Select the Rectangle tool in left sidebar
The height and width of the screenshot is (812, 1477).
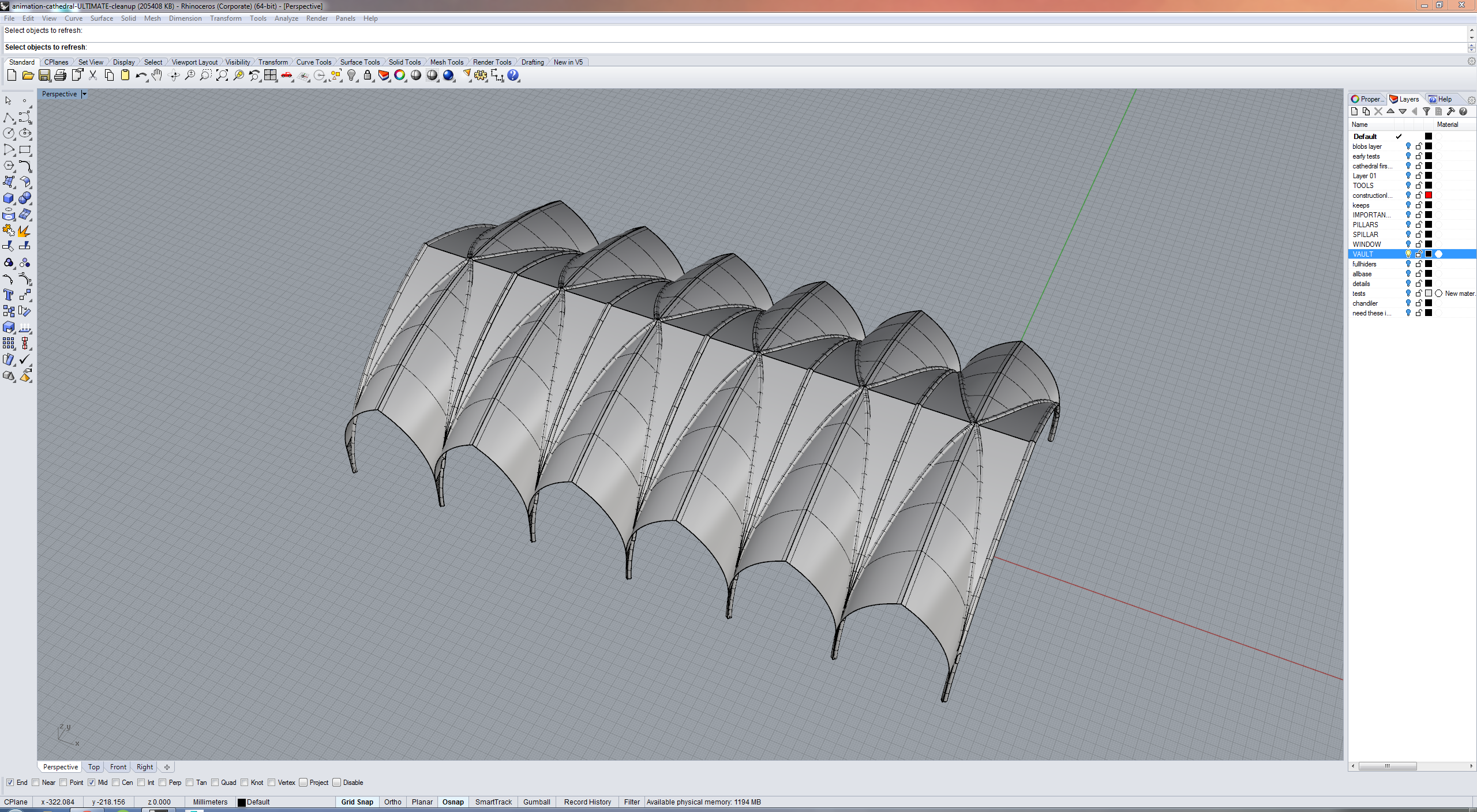(x=25, y=149)
